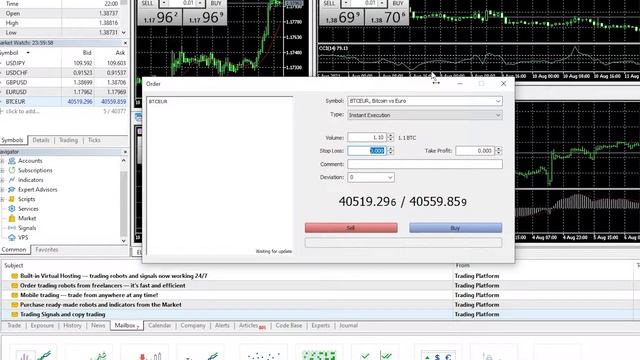This screenshot has width=640, height=360.
Task: Open the Calendar tab in Toolbox
Action: [160, 326]
